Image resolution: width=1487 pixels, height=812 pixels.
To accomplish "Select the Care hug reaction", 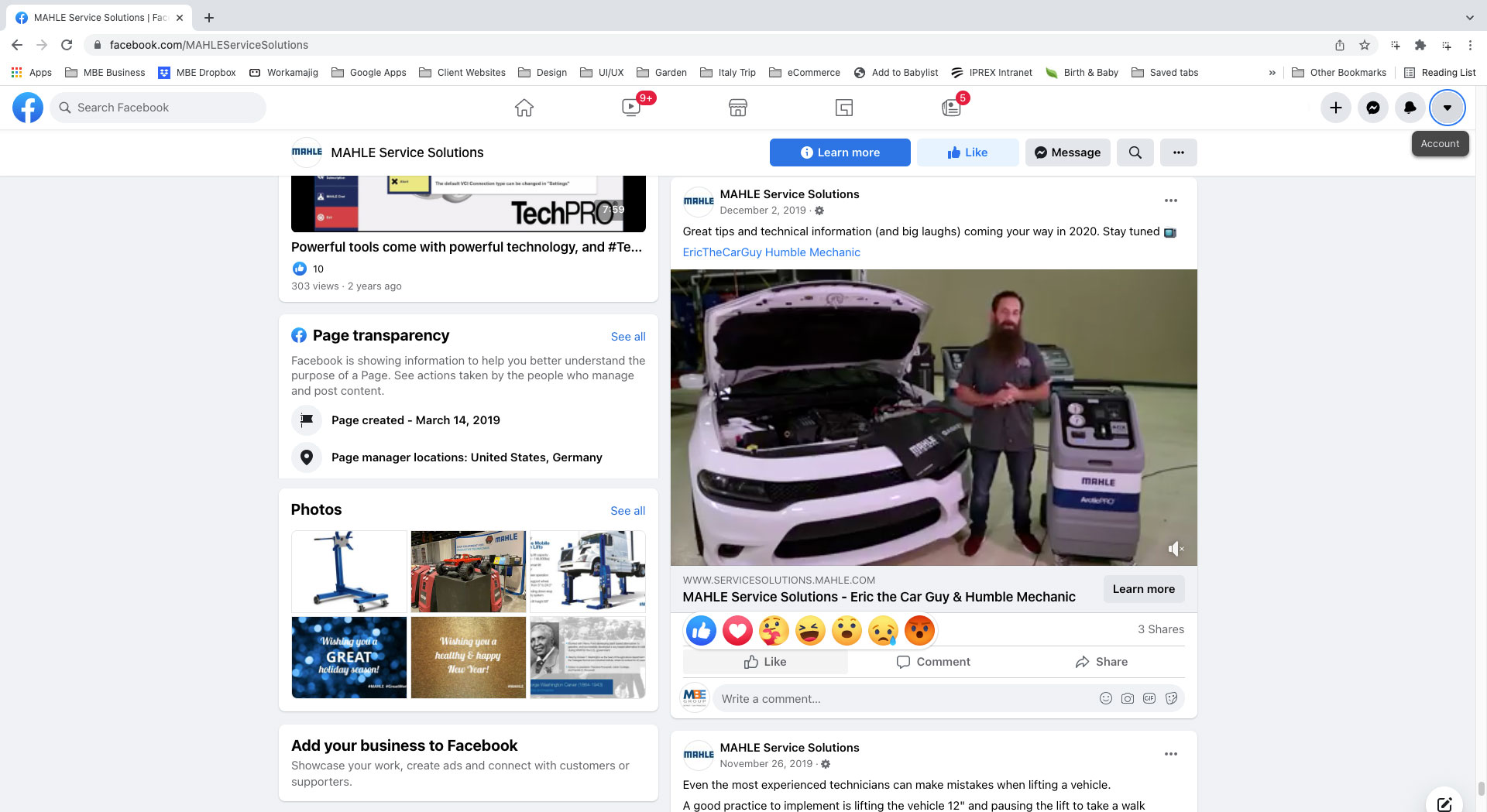I will (774, 631).
